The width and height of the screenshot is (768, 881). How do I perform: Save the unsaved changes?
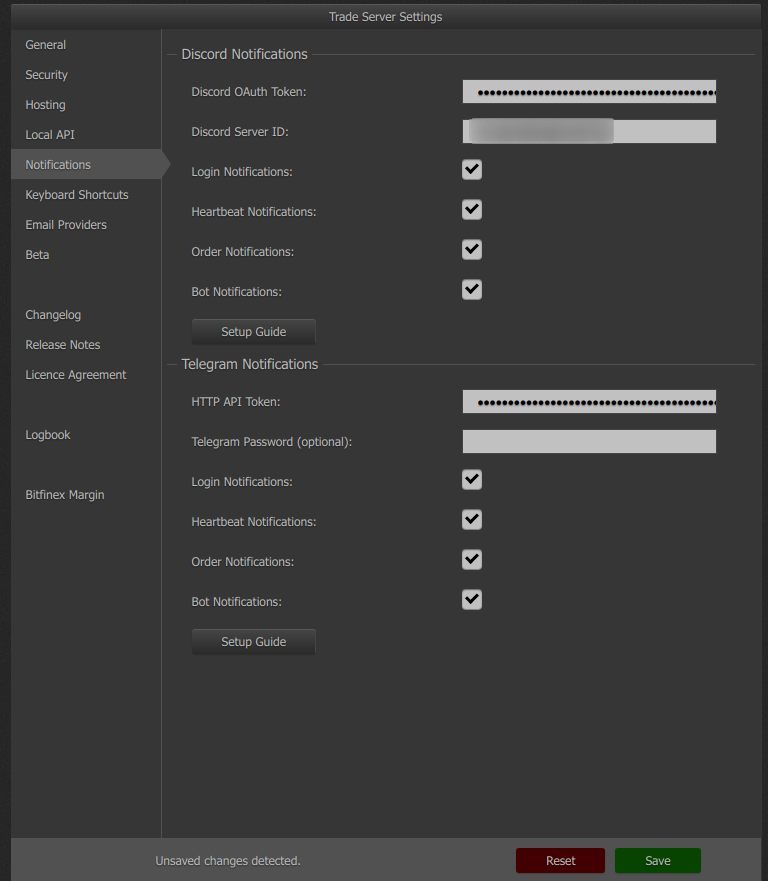click(657, 861)
